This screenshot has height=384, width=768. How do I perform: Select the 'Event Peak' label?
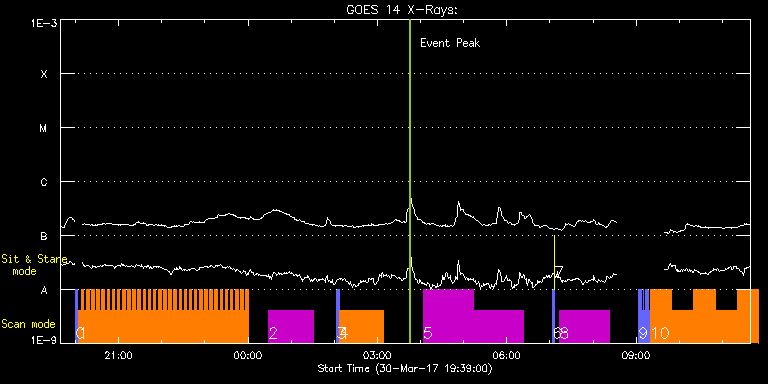450,43
